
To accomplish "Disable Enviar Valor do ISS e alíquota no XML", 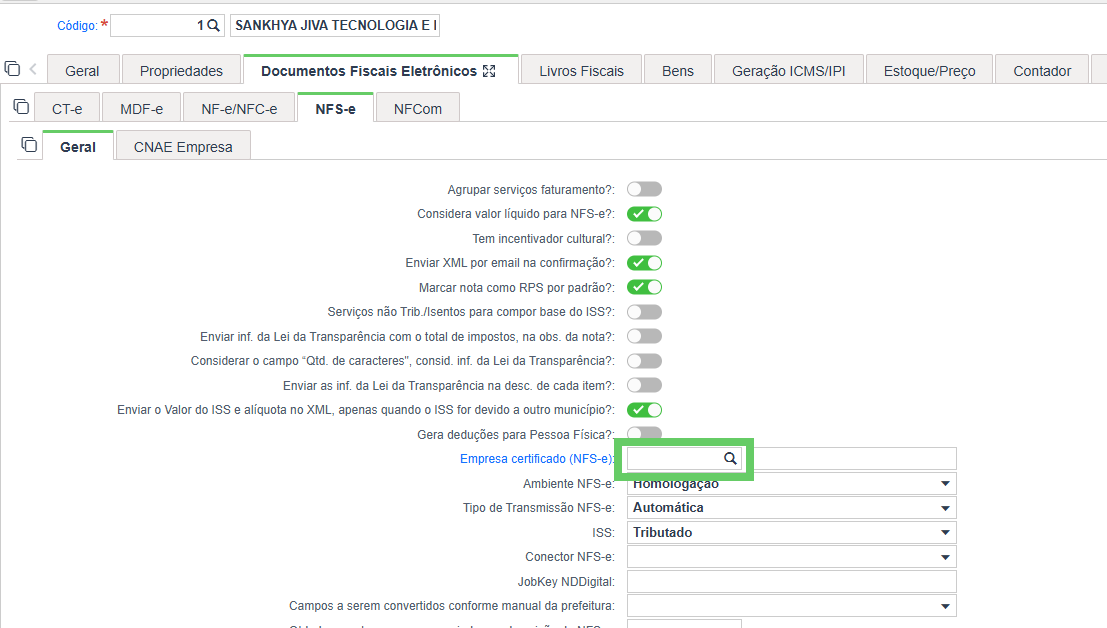I will pos(645,410).
